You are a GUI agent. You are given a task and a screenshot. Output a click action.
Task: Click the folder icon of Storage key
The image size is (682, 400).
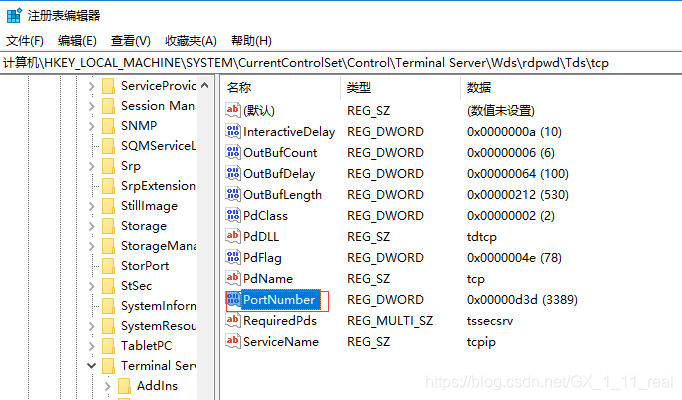pyautogui.click(x=108, y=226)
